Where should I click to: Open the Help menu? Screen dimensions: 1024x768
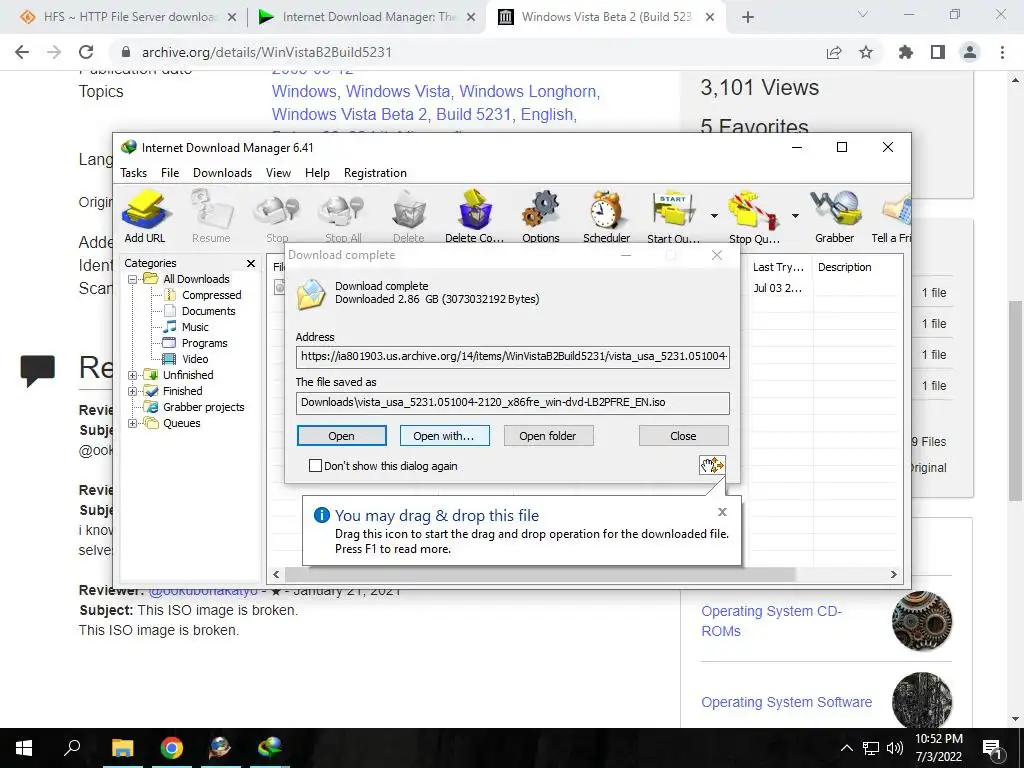(x=317, y=172)
